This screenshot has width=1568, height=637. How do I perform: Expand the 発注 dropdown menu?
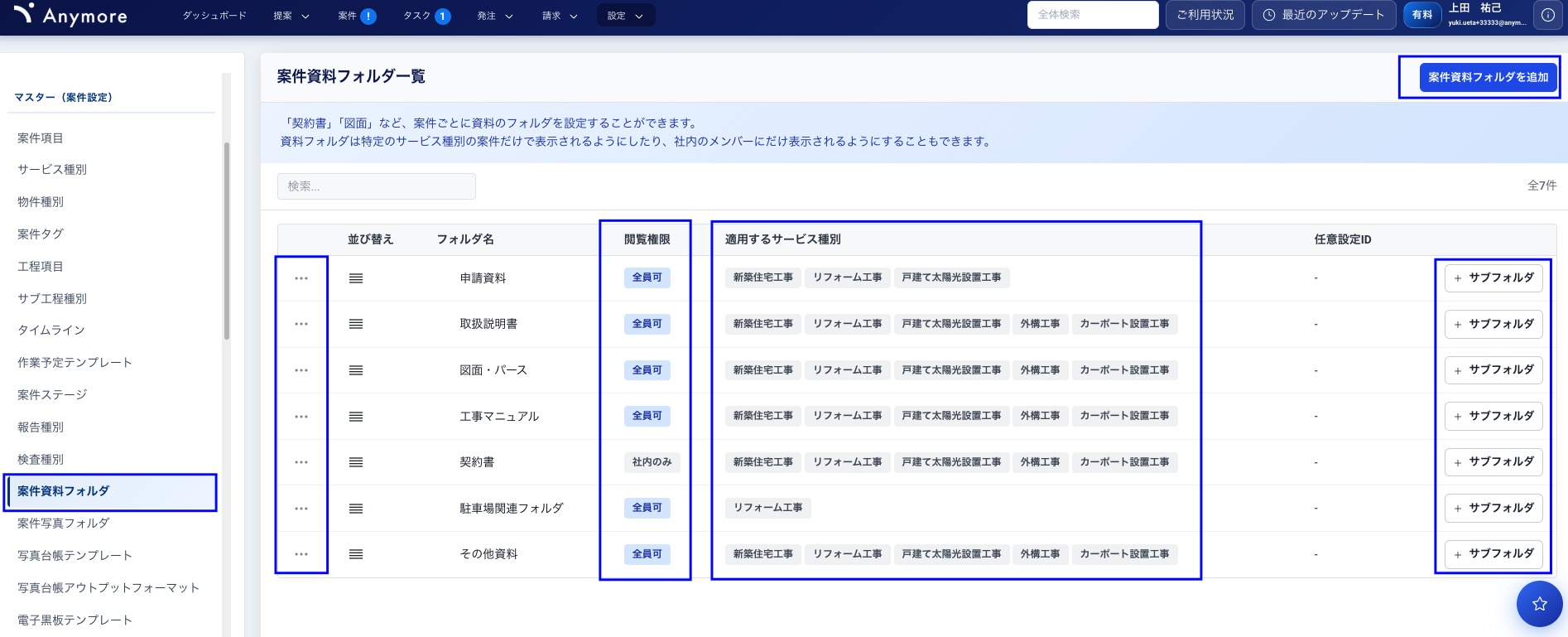(x=495, y=16)
